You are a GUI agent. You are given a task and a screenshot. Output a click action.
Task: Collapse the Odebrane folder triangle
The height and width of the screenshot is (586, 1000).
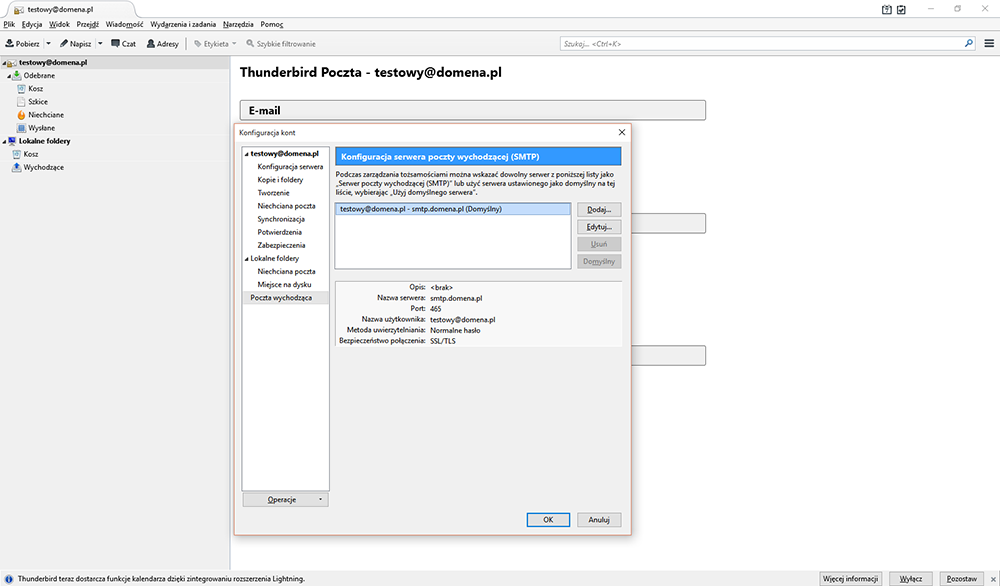pos(9,76)
